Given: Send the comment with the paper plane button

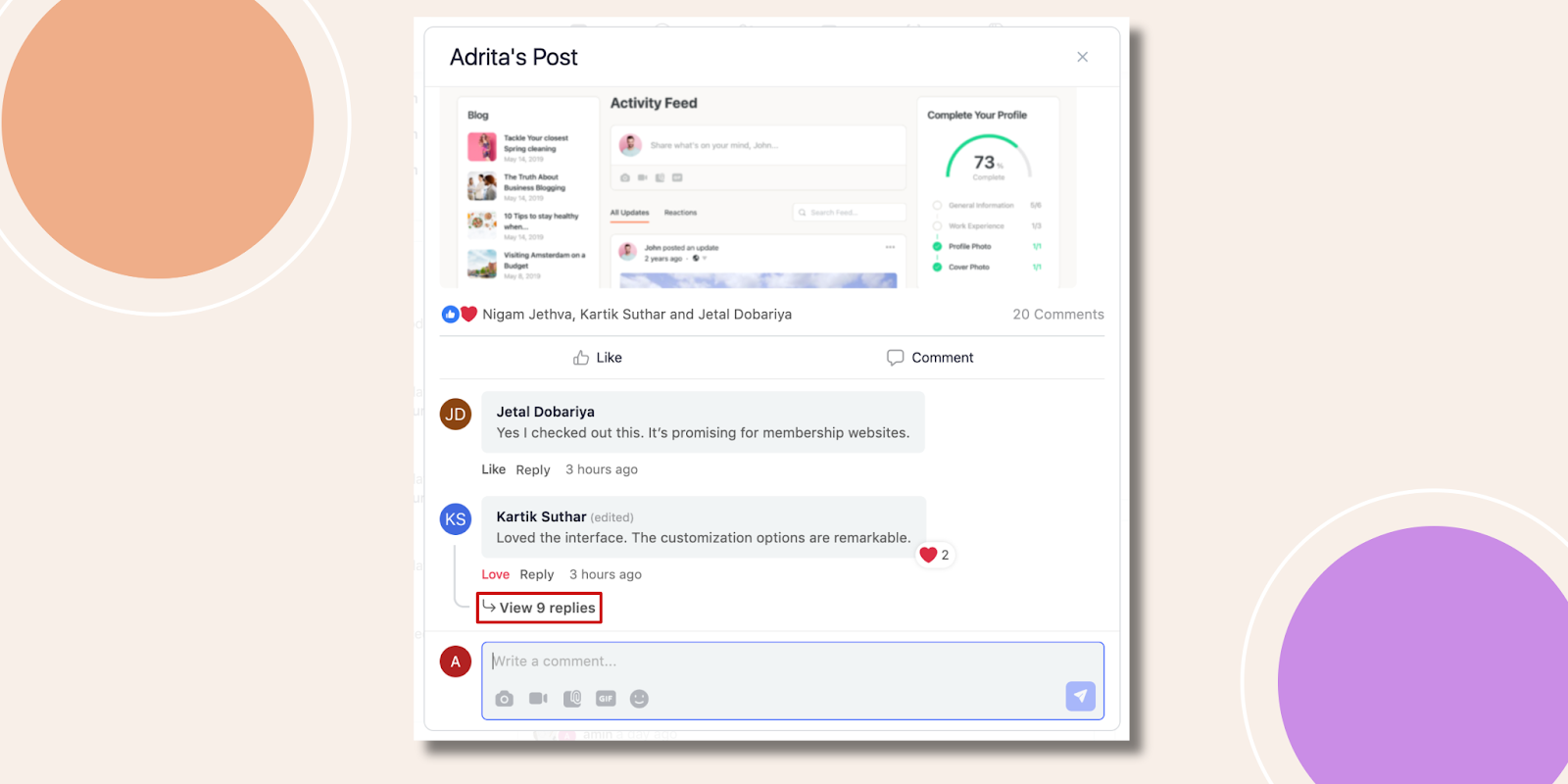Looking at the screenshot, I should [1080, 696].
